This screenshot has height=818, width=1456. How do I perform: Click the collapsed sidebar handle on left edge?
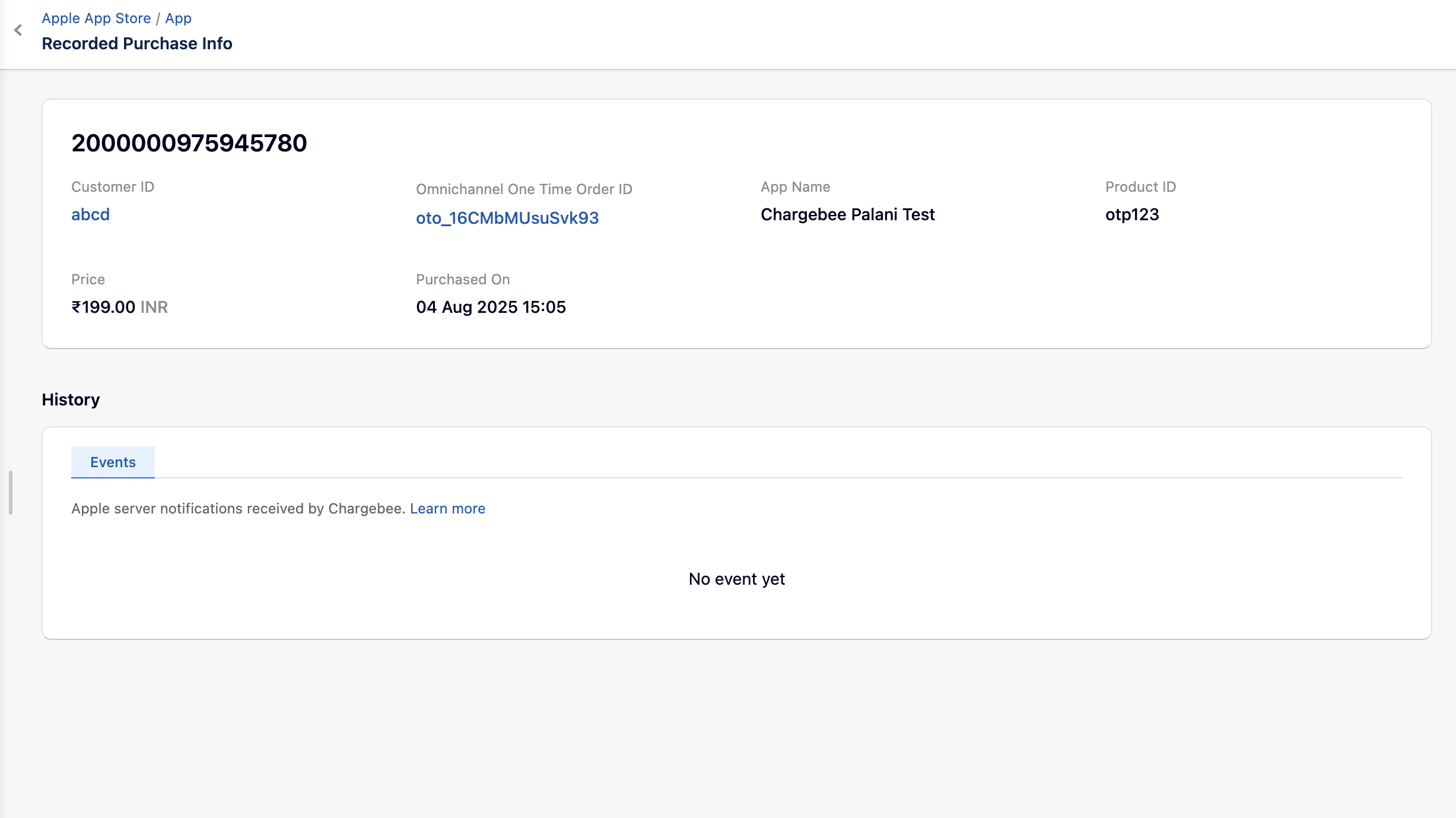pyautogui.click(x=11, y=492)
